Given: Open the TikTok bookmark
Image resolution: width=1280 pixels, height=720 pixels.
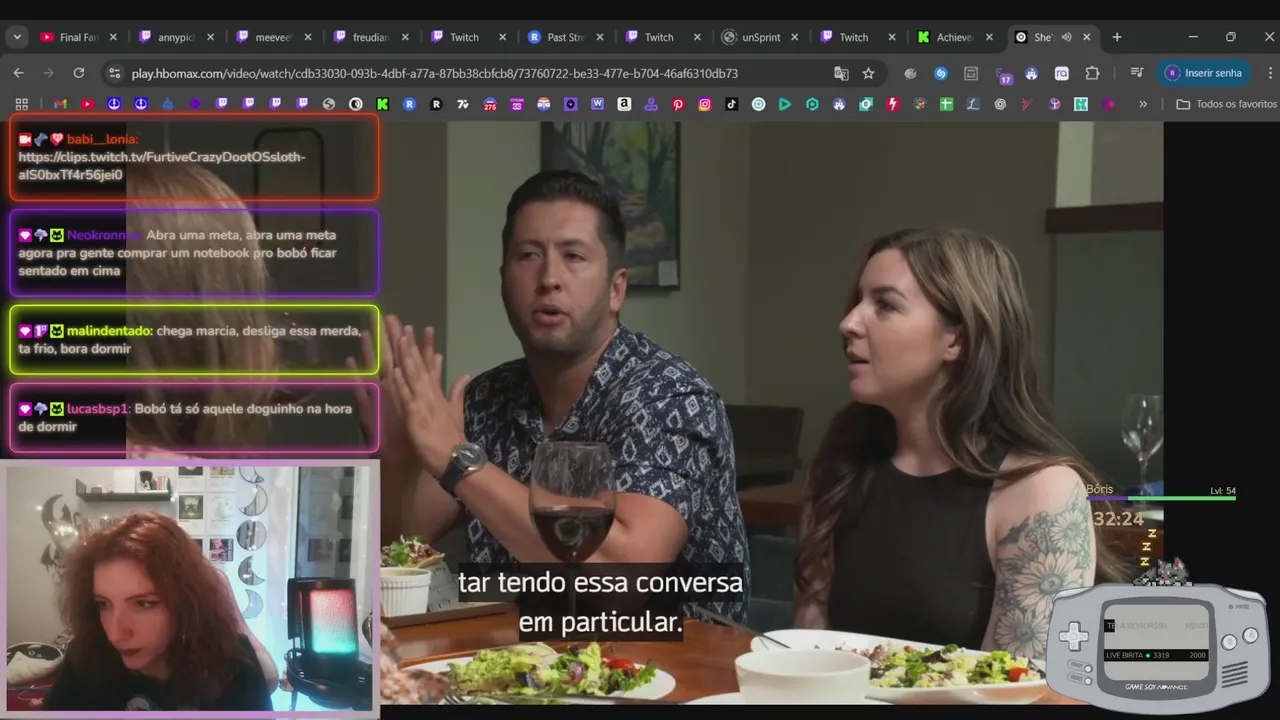Looking at the screenshot, I should click(731, 104).
